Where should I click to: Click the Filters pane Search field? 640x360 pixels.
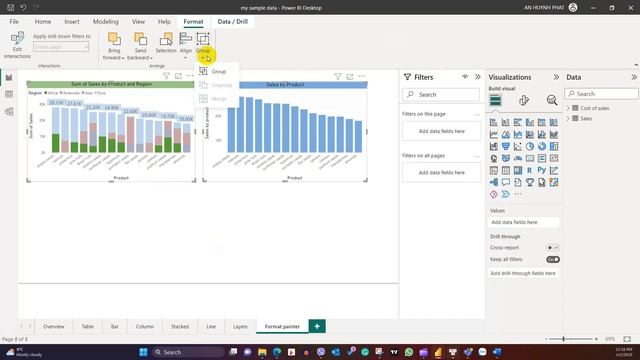[441, 95]
